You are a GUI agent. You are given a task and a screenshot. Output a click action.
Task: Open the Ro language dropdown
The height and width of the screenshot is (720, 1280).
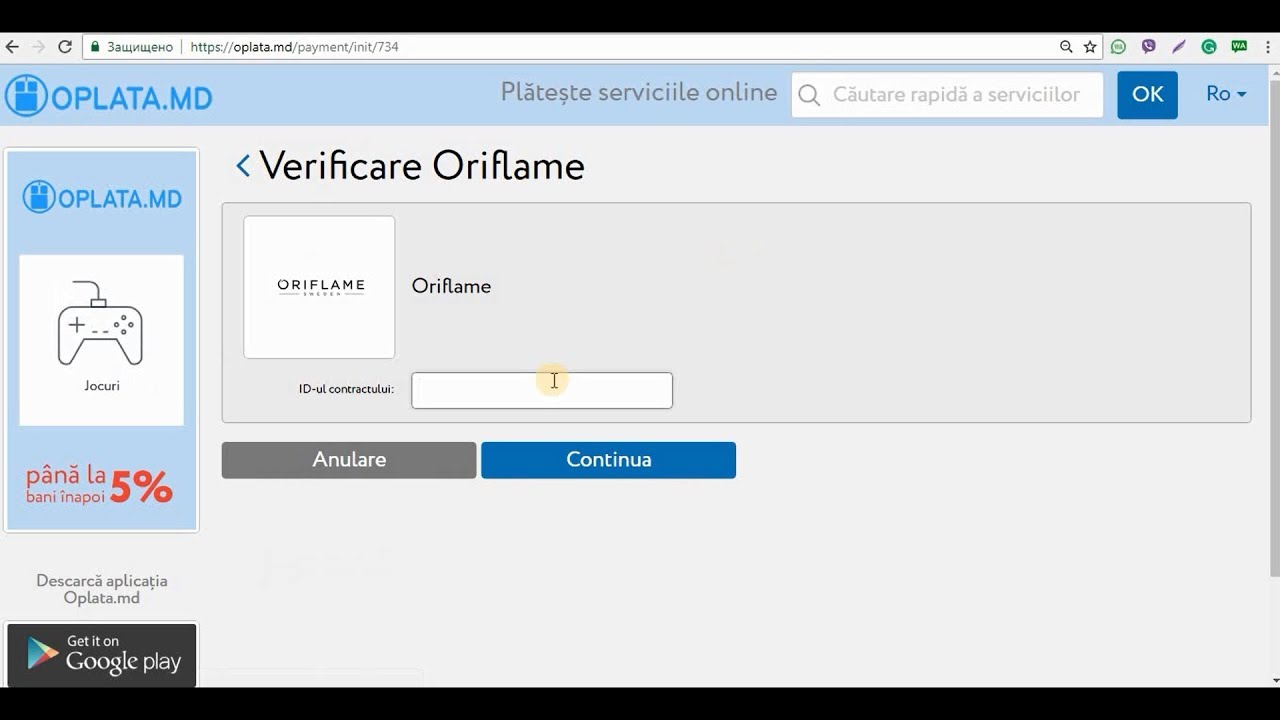pos(1226,94)
